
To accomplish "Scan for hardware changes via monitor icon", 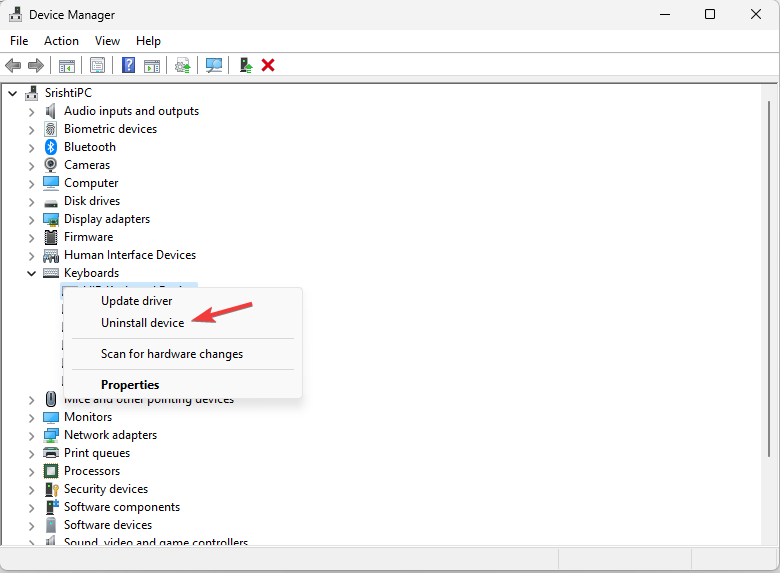I will pyautogui.click(x=214, y=65).
